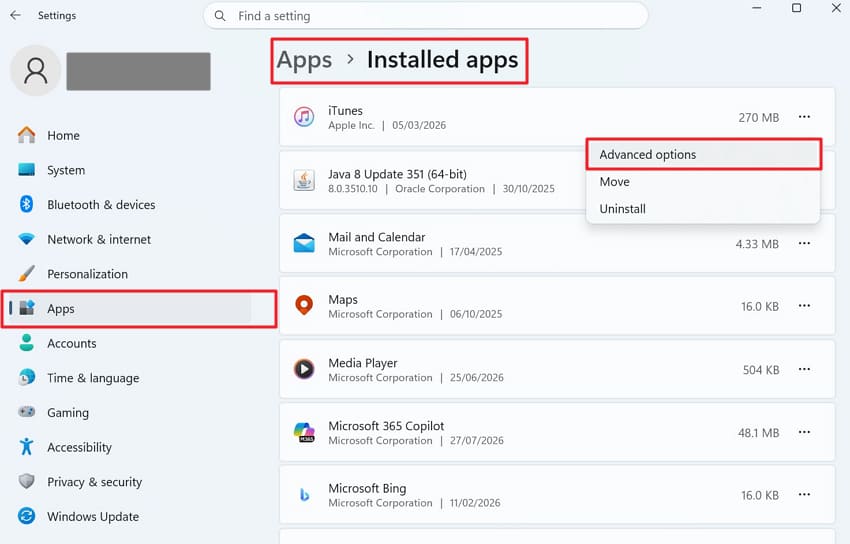Image resolution: width=850 pixels, height=544 pixels.
Task: Click the Time & language clock icon
Action: pyautogui.click(x=26, y=378)
